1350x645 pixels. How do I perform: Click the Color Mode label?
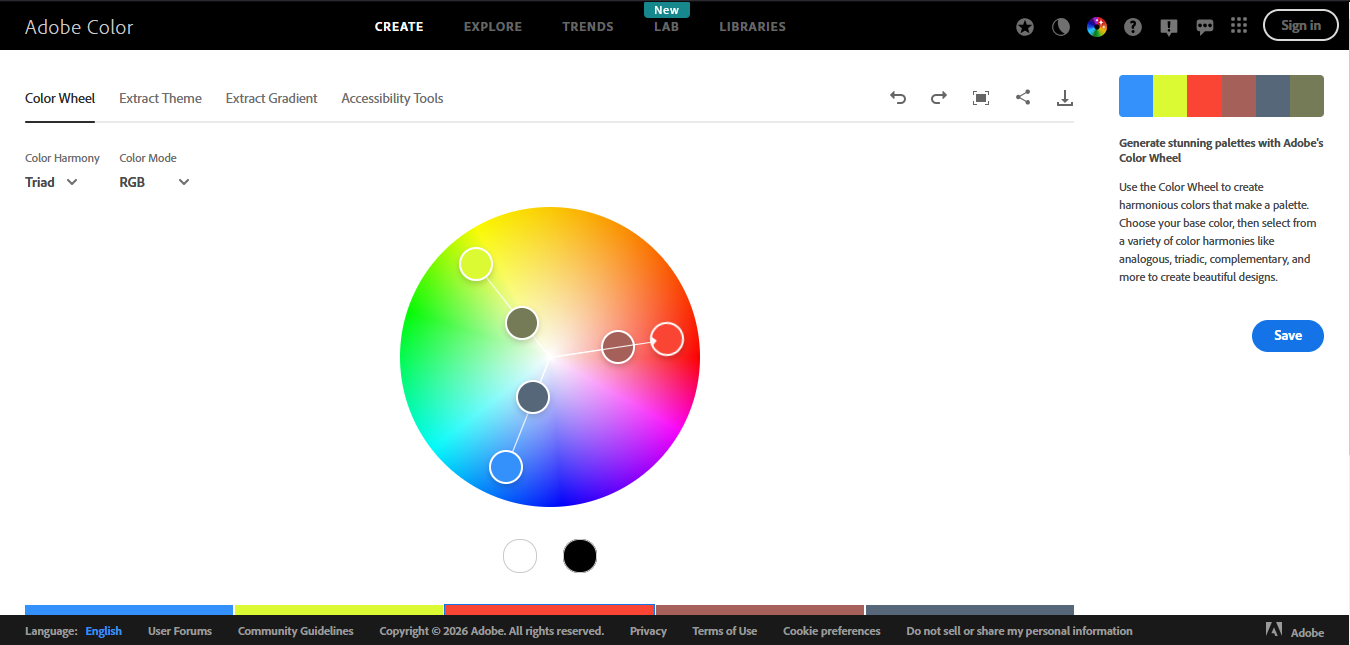[148, 158]
